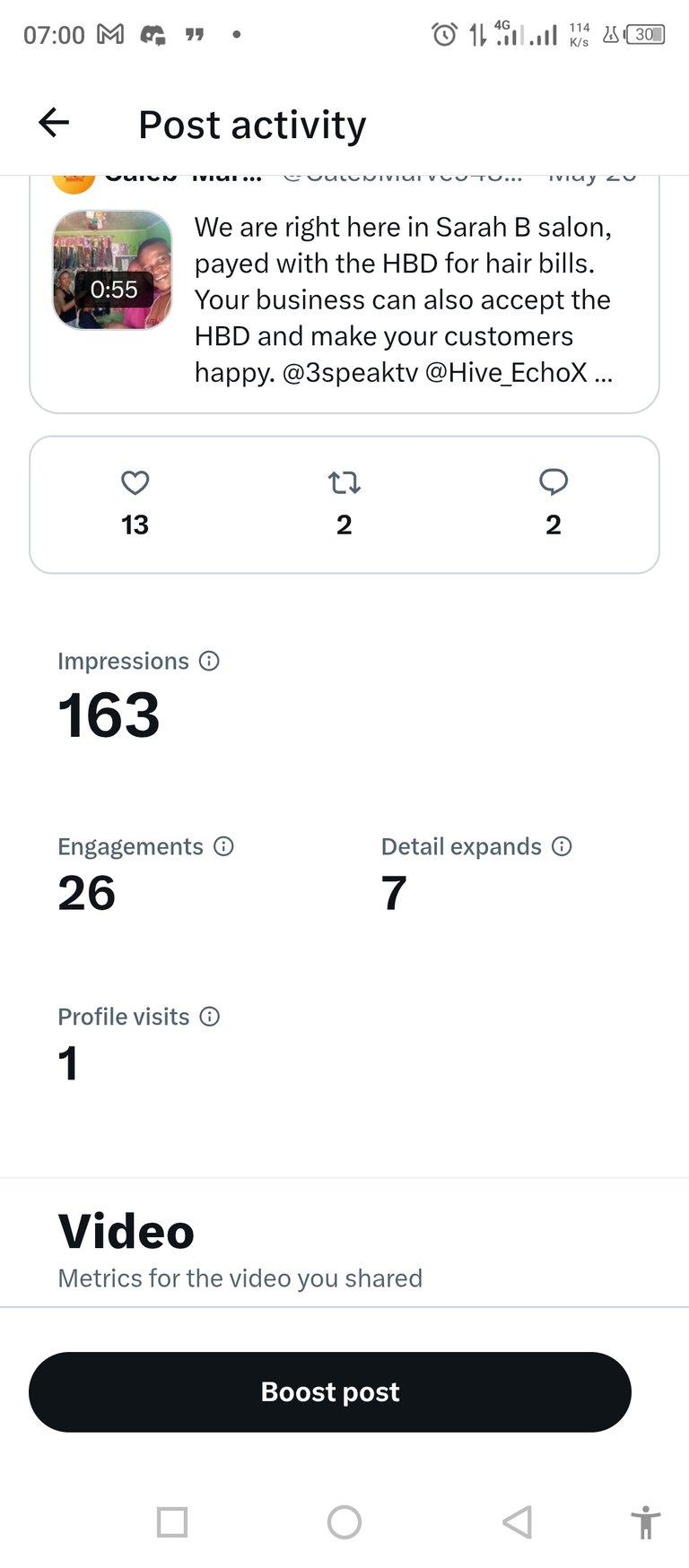Tap the Android home circle button
The image size is (689, 1568).
344,1522
